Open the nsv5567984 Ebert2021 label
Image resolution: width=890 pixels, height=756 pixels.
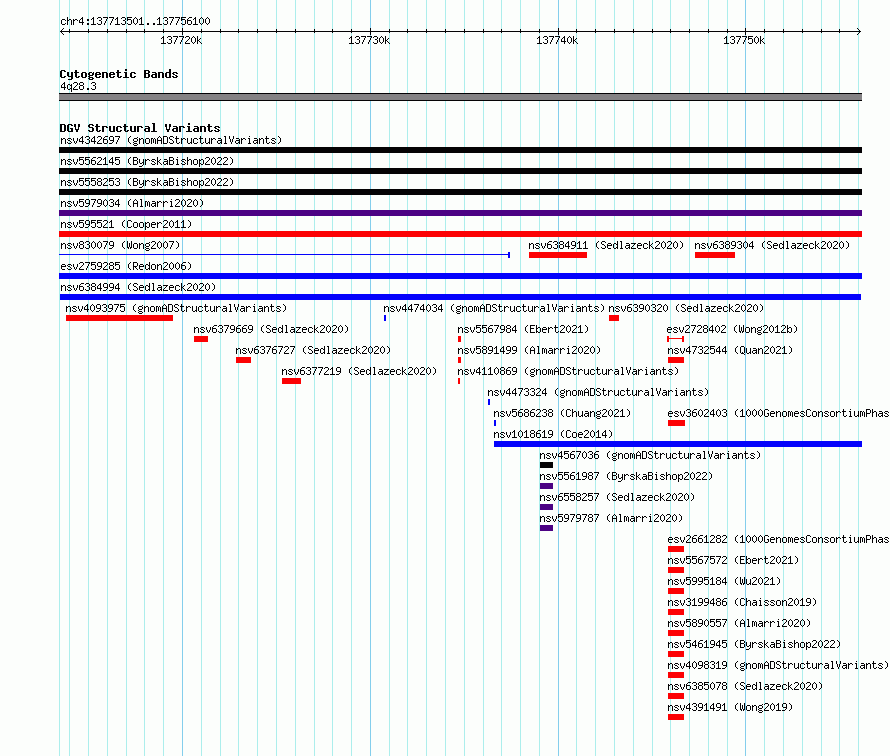click(x=523, y=329)
